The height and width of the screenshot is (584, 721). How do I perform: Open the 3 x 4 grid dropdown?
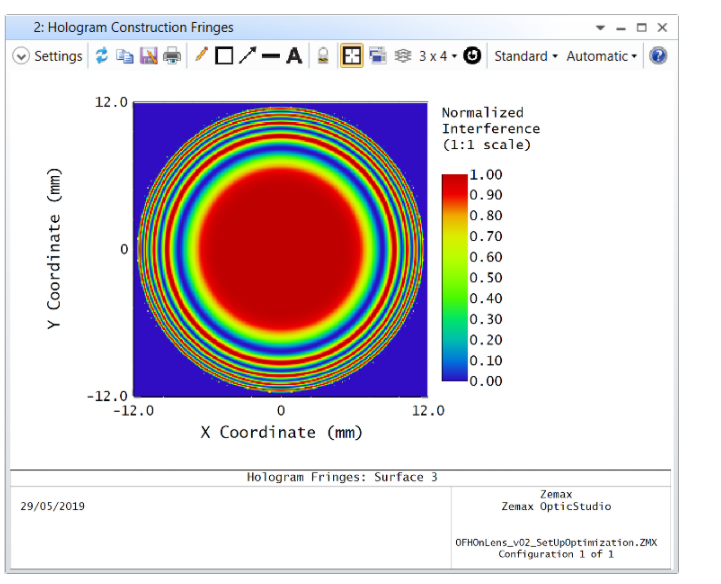[437, 56]
